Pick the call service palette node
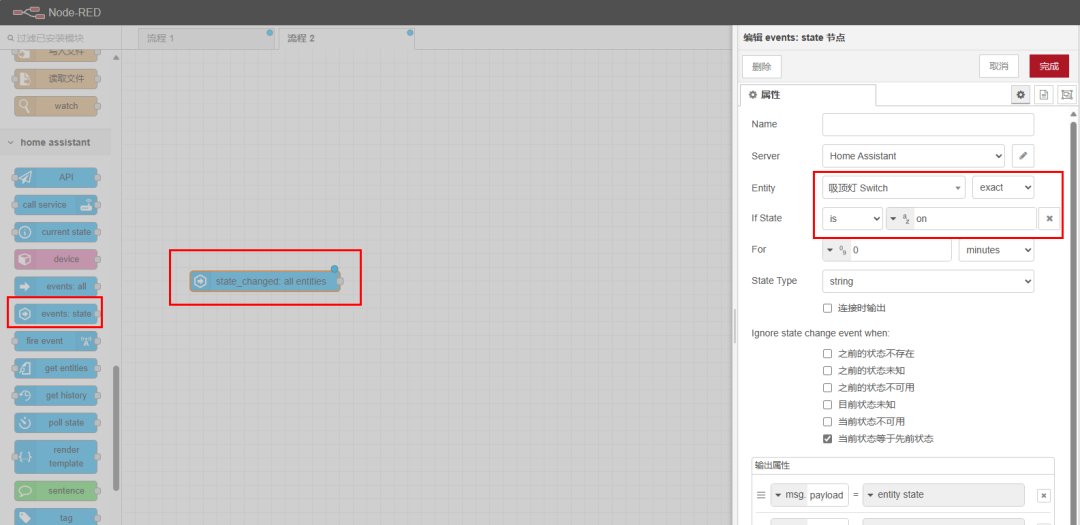Viewport: 1080px width, 525px height. [x=56, y=205]
